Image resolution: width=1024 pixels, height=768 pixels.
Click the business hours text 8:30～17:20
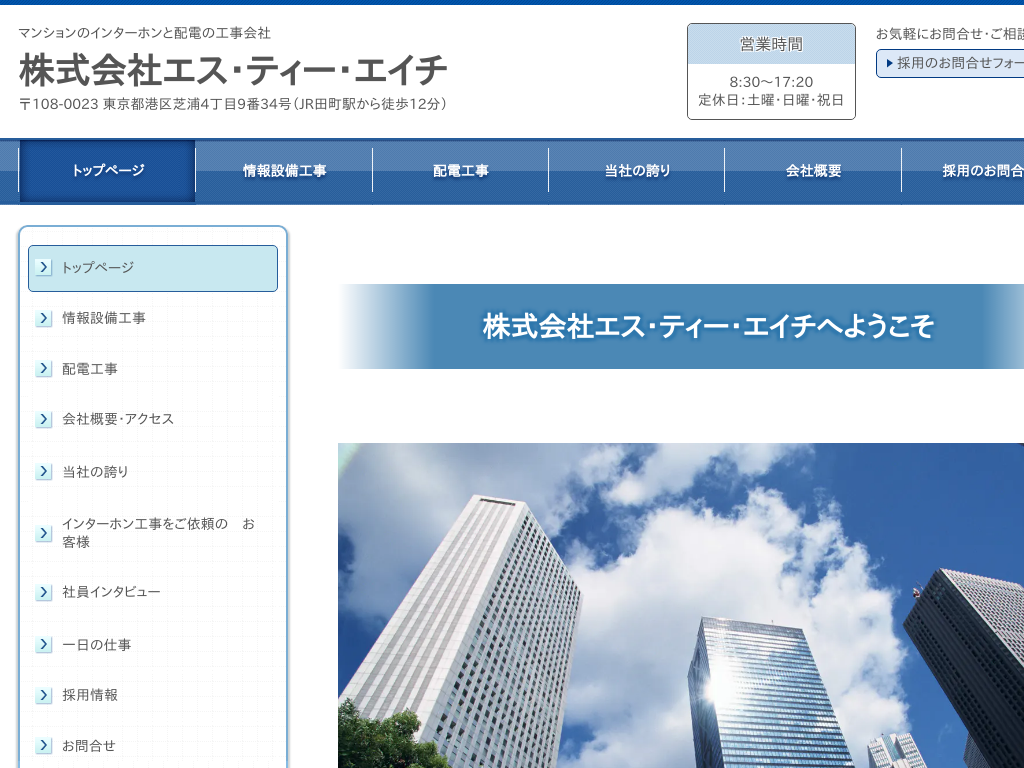pos(771,82)
